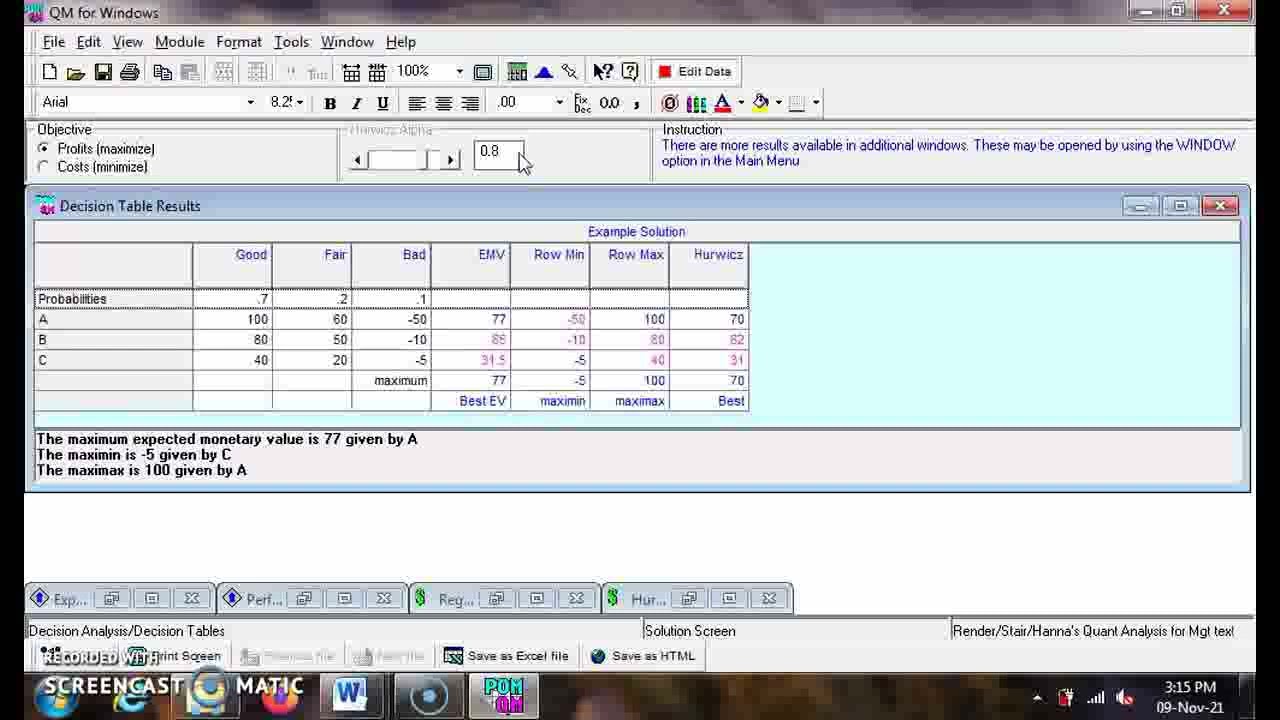Restore the minimized Perf... window

click(x=304, y=599)
